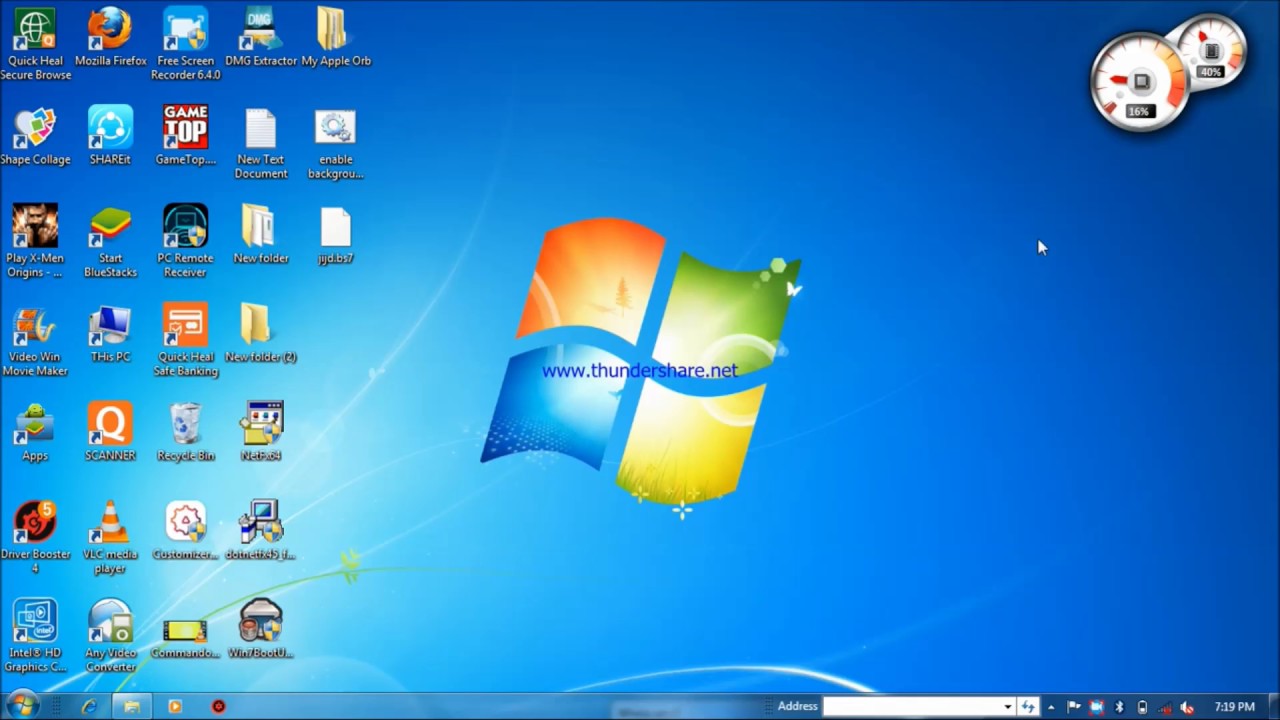Open the Windows Start menu orb
The width and height of the screenshot is (1280, 720).
point(22,705)
